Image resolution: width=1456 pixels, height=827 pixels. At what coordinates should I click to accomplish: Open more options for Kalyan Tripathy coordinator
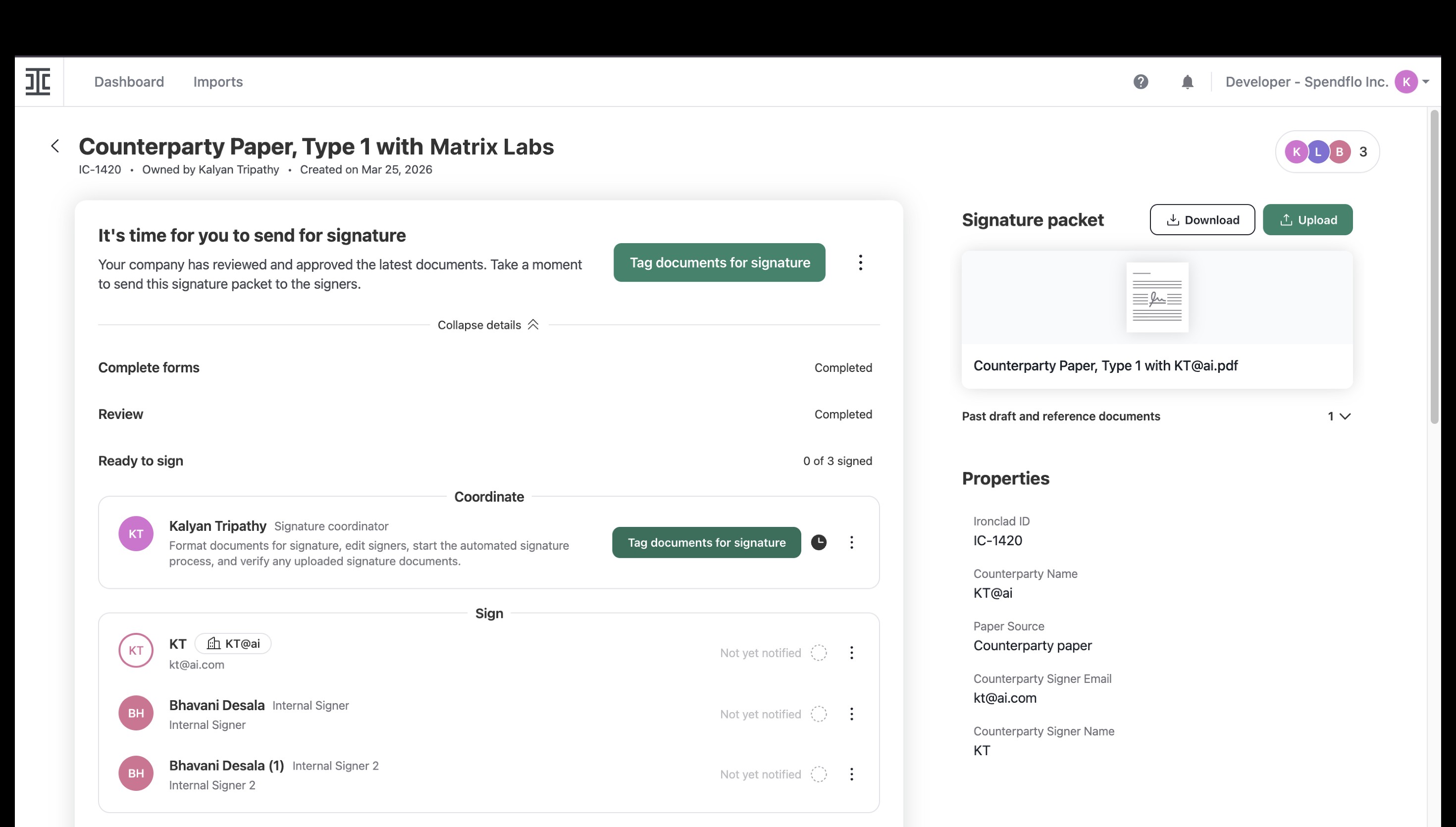pos(851,542)
